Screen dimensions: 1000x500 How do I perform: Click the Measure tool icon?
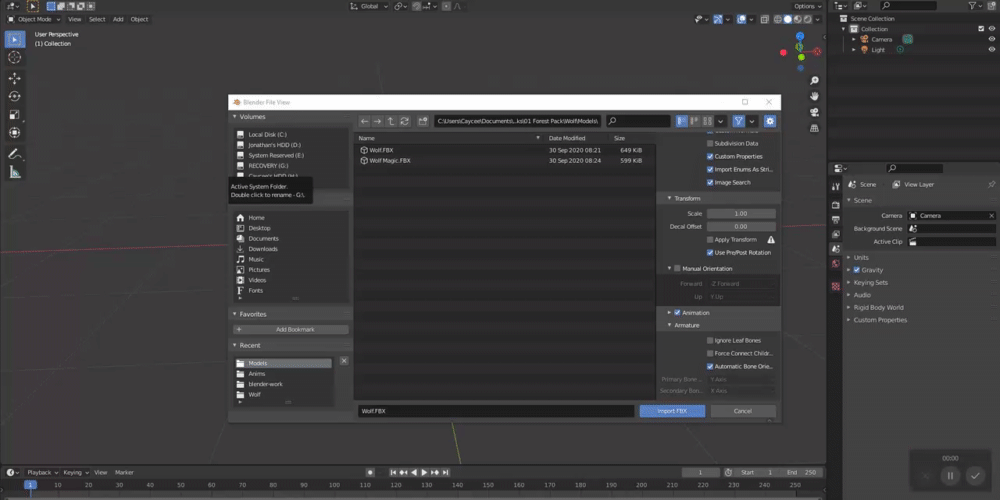coord(15,172)
